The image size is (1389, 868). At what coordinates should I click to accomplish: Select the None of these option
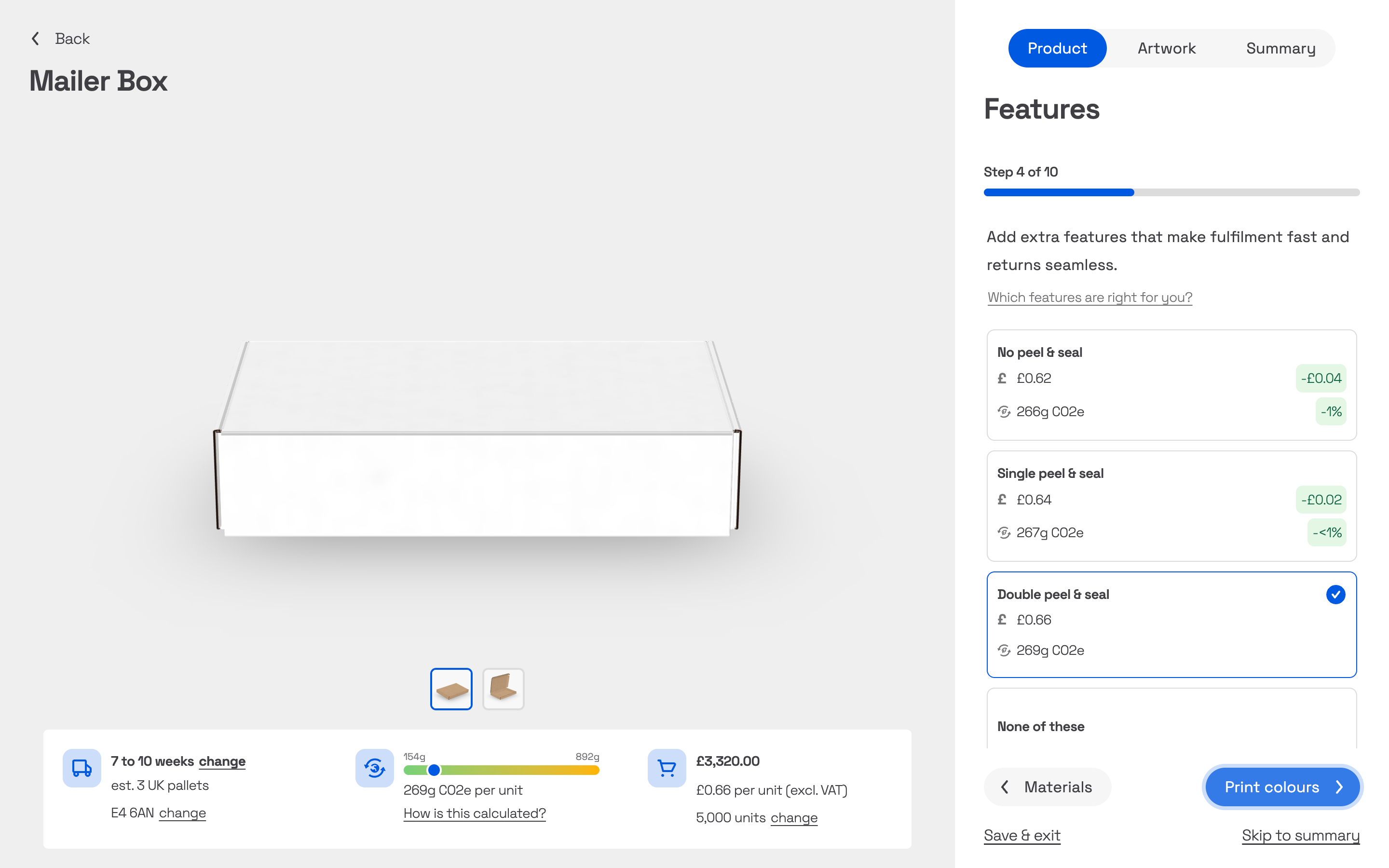point(1171,726)
